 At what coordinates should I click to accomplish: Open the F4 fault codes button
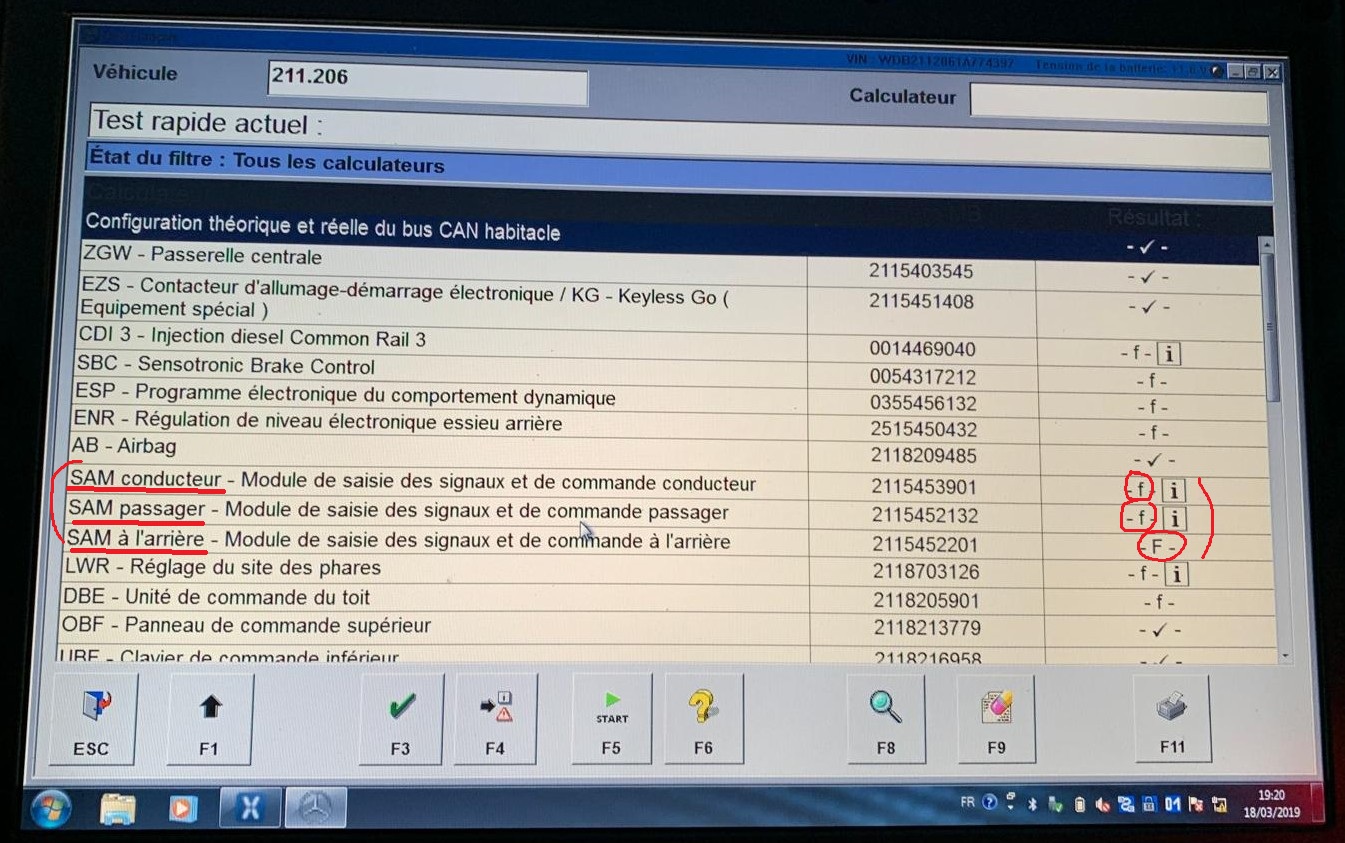495,717
